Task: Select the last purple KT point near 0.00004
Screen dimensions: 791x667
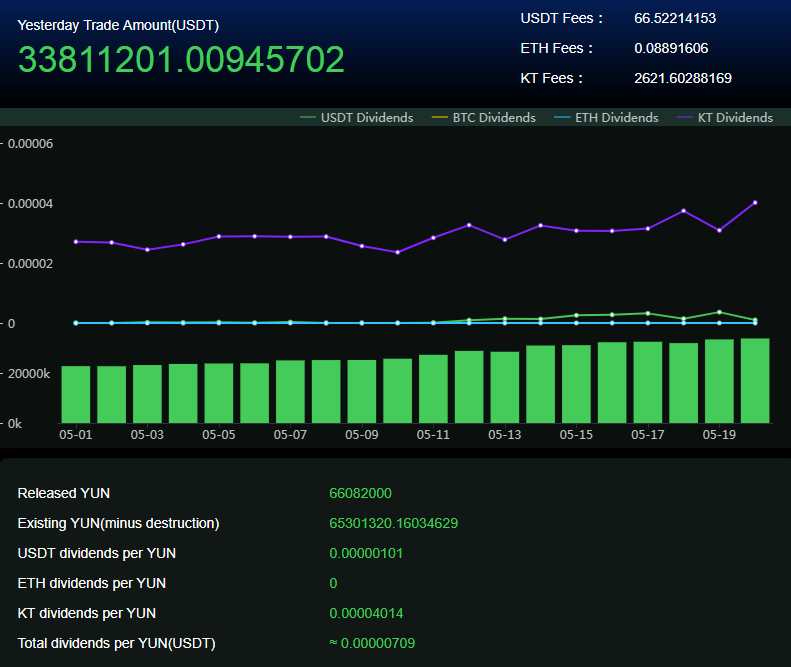Action: tap(755, 203)
